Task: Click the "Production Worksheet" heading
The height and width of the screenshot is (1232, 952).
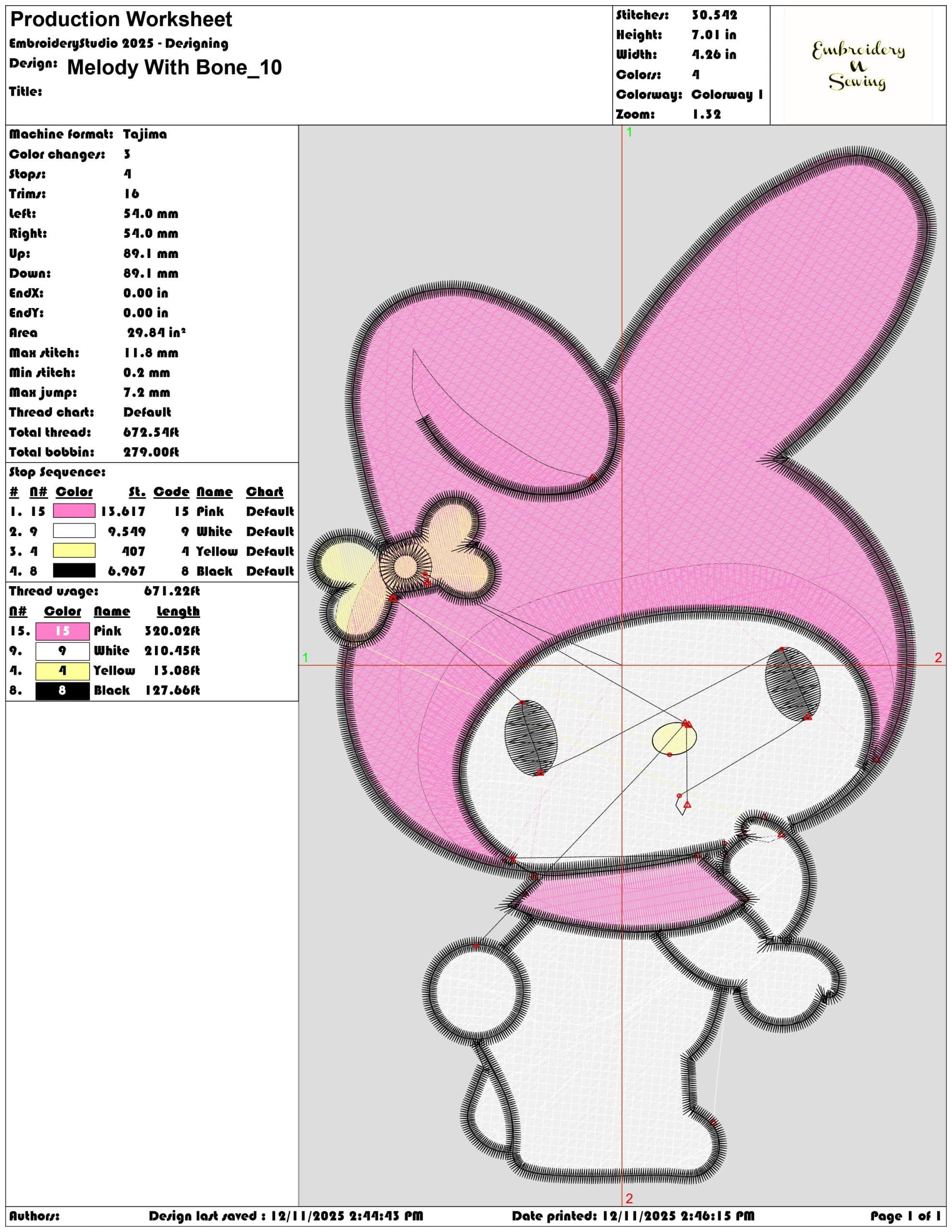Action: pyautogui.click(x=121, y=20)
